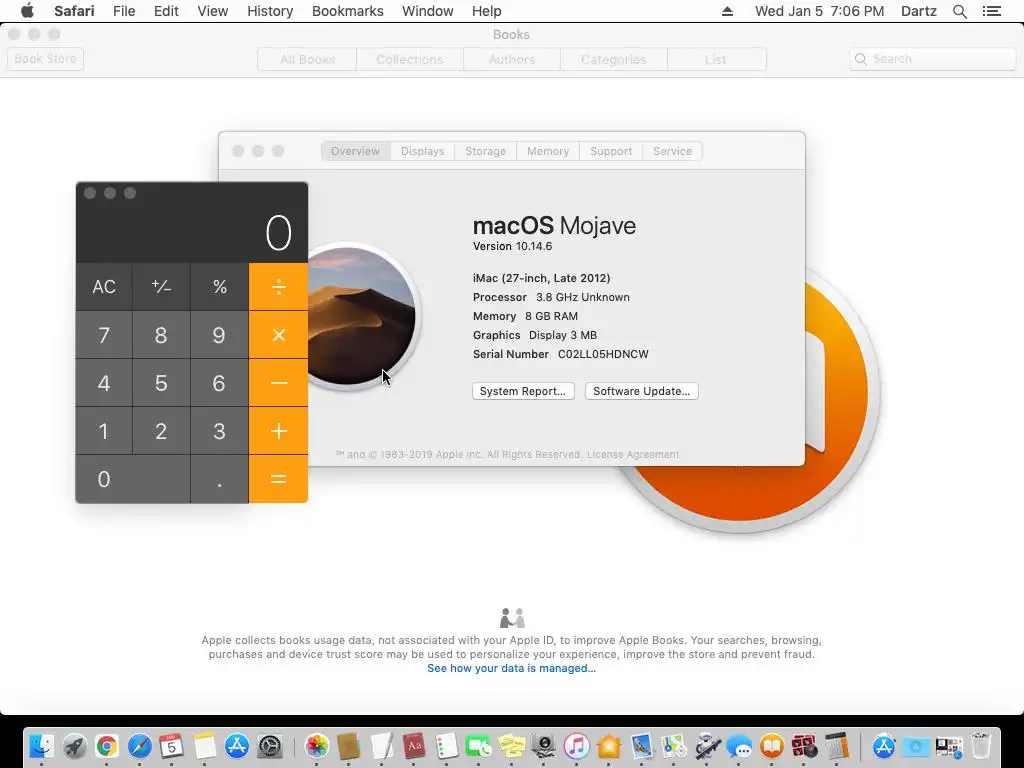Screen dimensions: 1024x768
Task: Click the Calculator icon in Dock
Action: pos(837,746)
